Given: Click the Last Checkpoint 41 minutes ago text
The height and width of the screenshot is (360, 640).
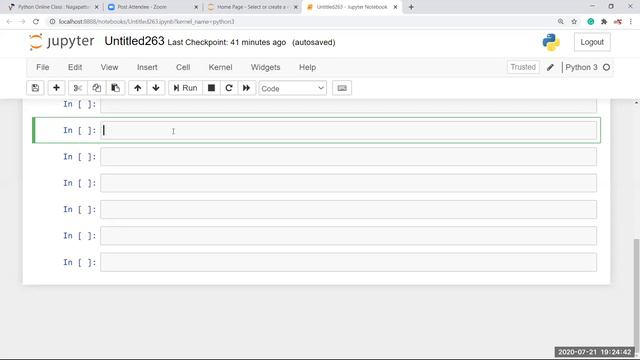Looking at the screenshot, I should click(x=227, y=42).
